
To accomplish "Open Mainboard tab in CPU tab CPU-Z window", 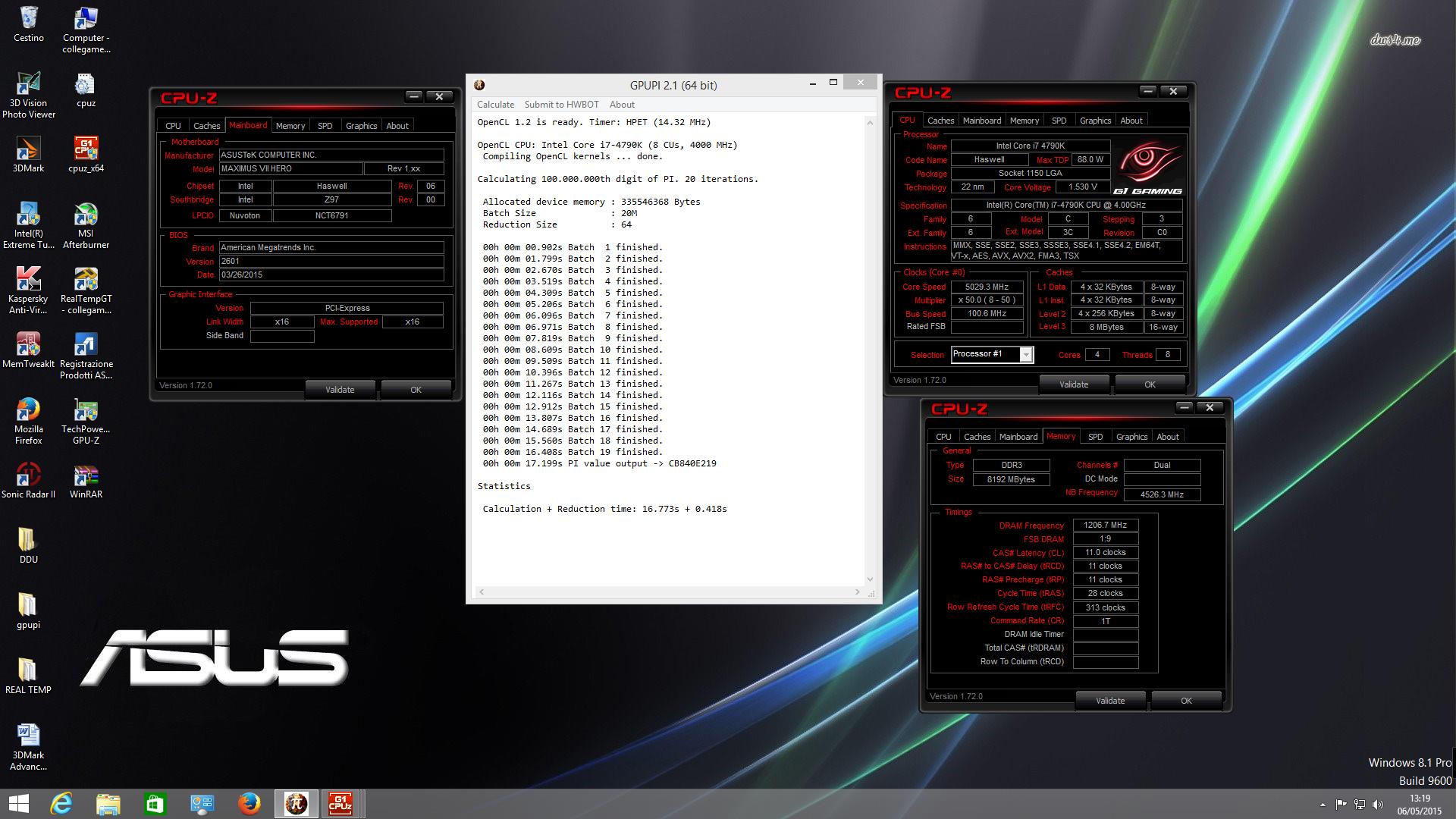I will 982,121.
